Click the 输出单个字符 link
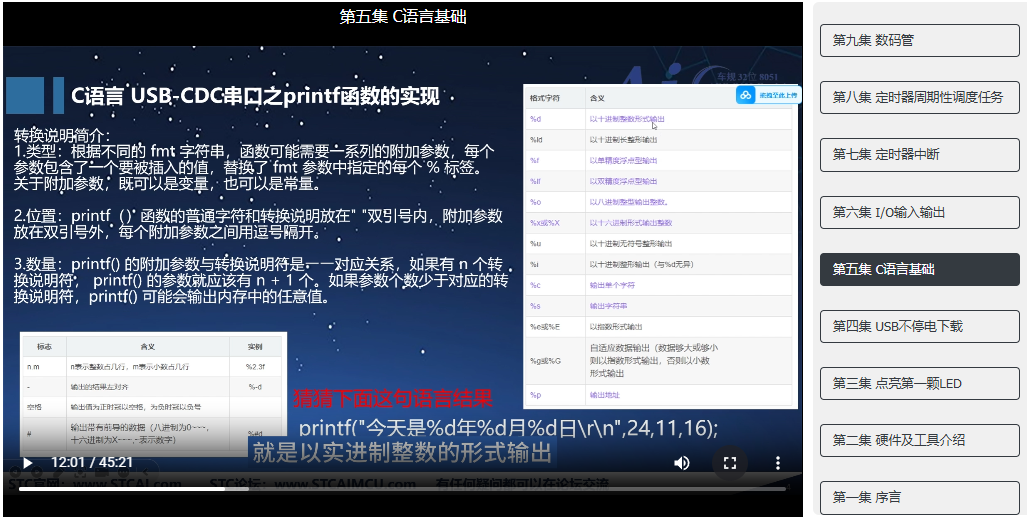 tap(612, 286)
